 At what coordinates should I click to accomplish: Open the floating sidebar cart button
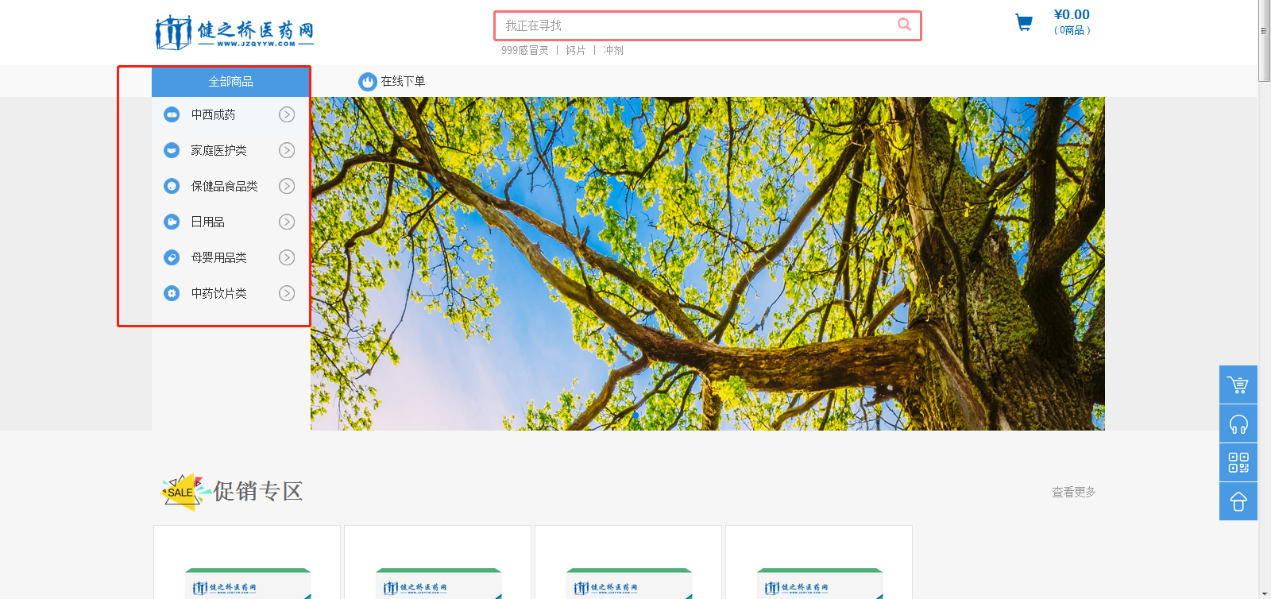(x=1238, y=385)
